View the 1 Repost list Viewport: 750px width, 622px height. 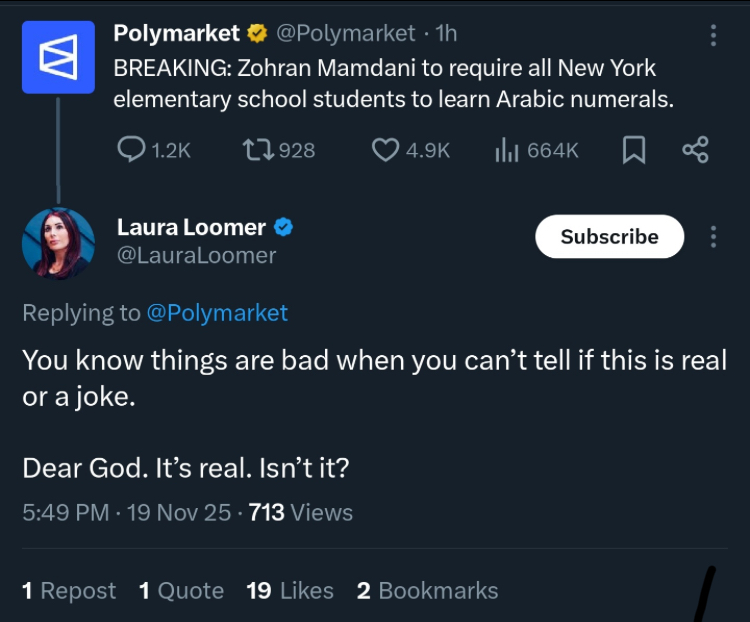(69, 591)
